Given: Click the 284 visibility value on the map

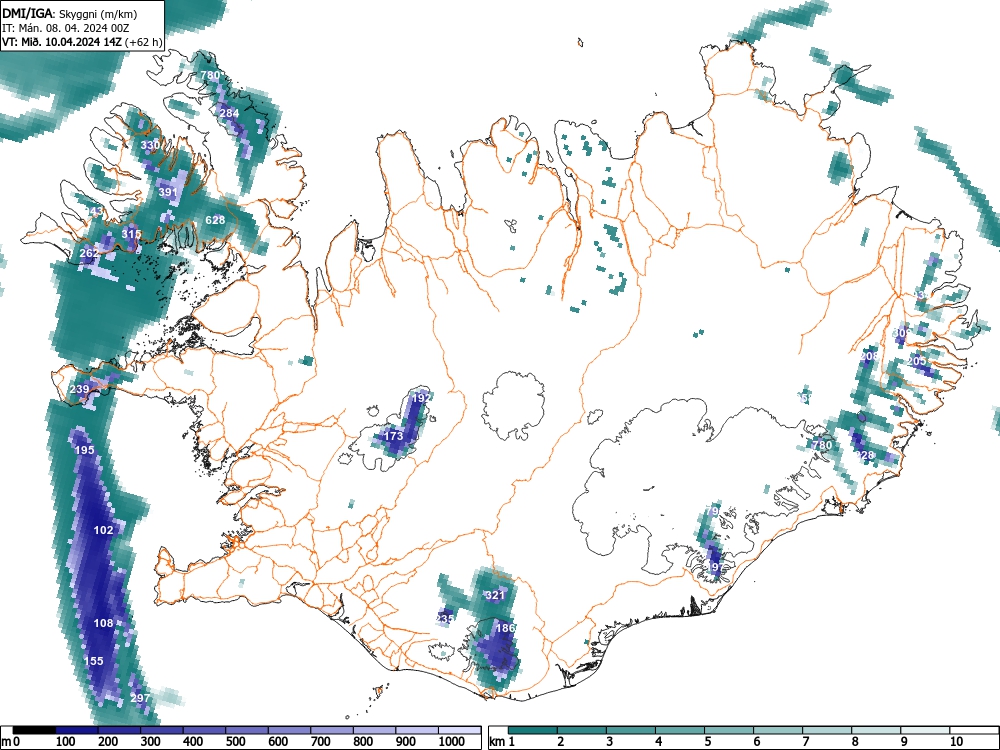Looking at the screenshot, I should pos(230,114).
